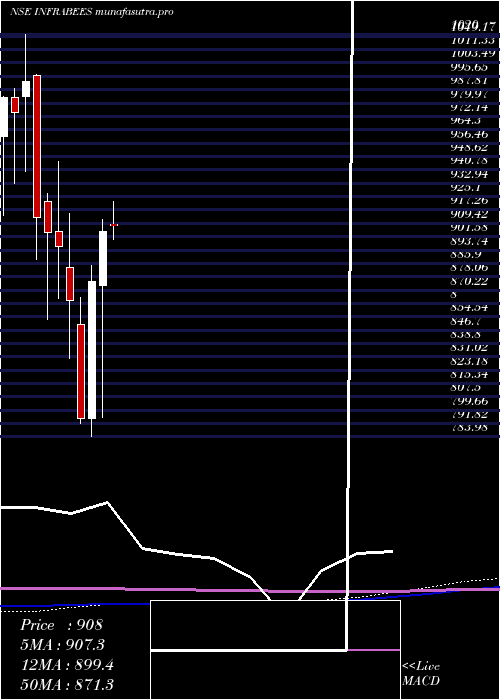Click the small last red doji candle
The image size is (500, 700).
(x=114, y=225)
